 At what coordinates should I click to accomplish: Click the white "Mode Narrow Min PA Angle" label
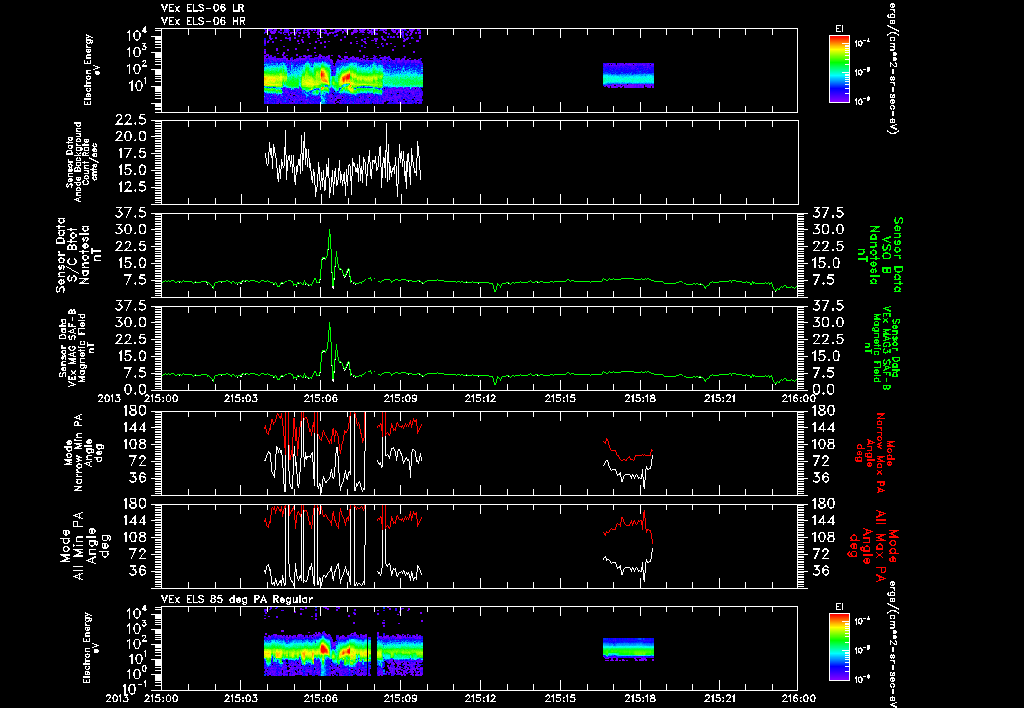coord(82,452)
